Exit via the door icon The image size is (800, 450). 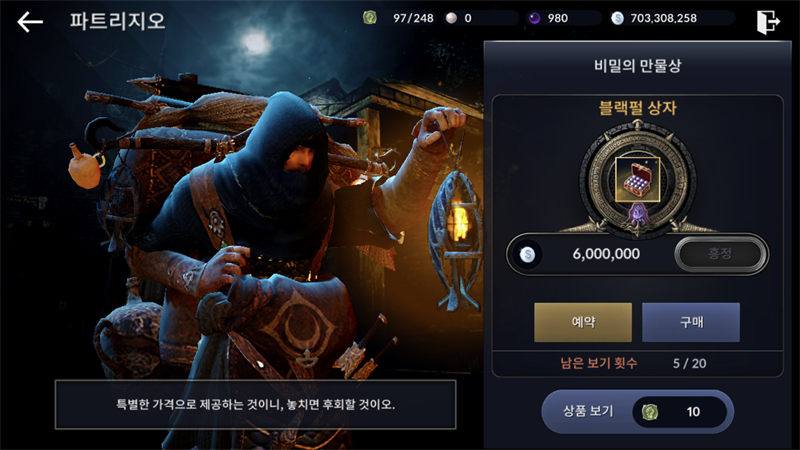[x=768, y=22]
